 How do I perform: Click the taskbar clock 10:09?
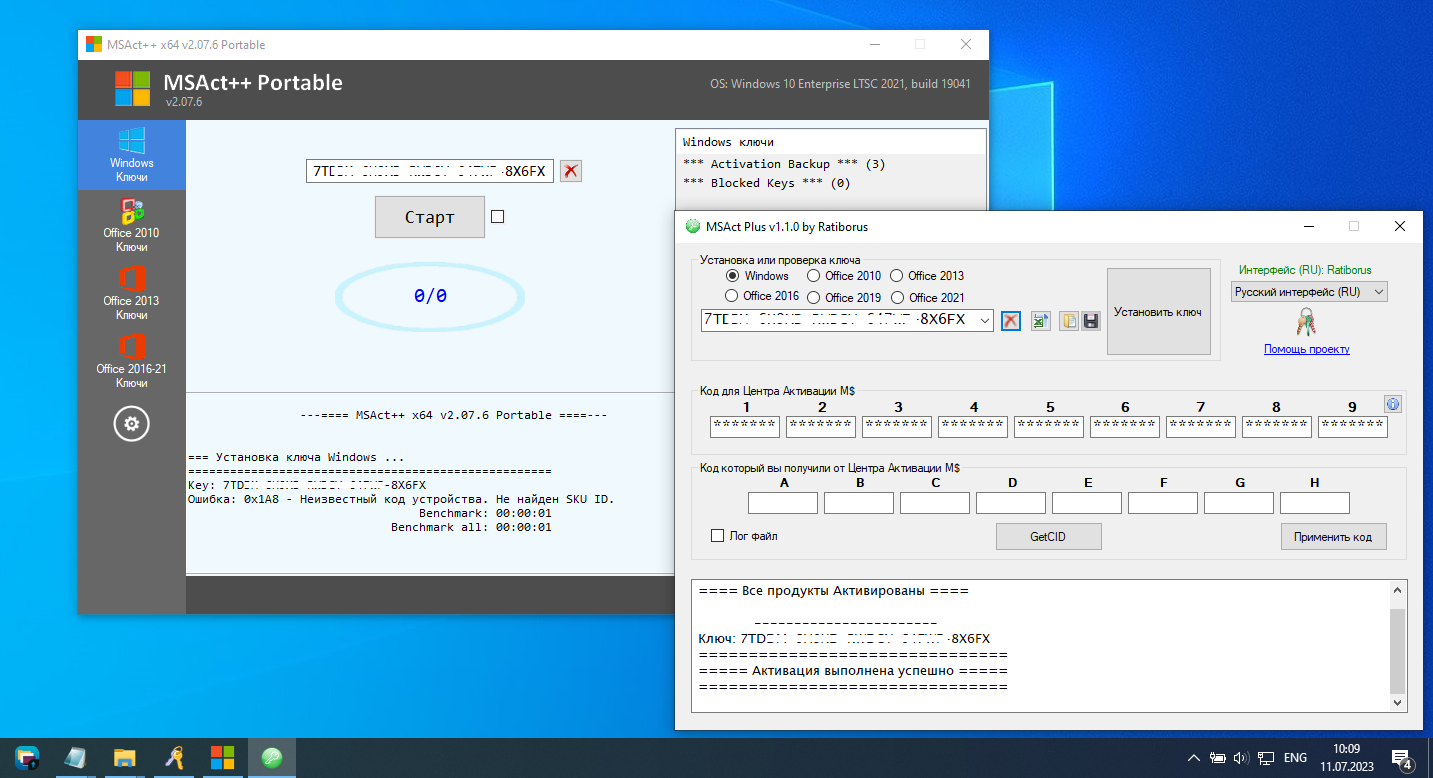coord(1347,748)
